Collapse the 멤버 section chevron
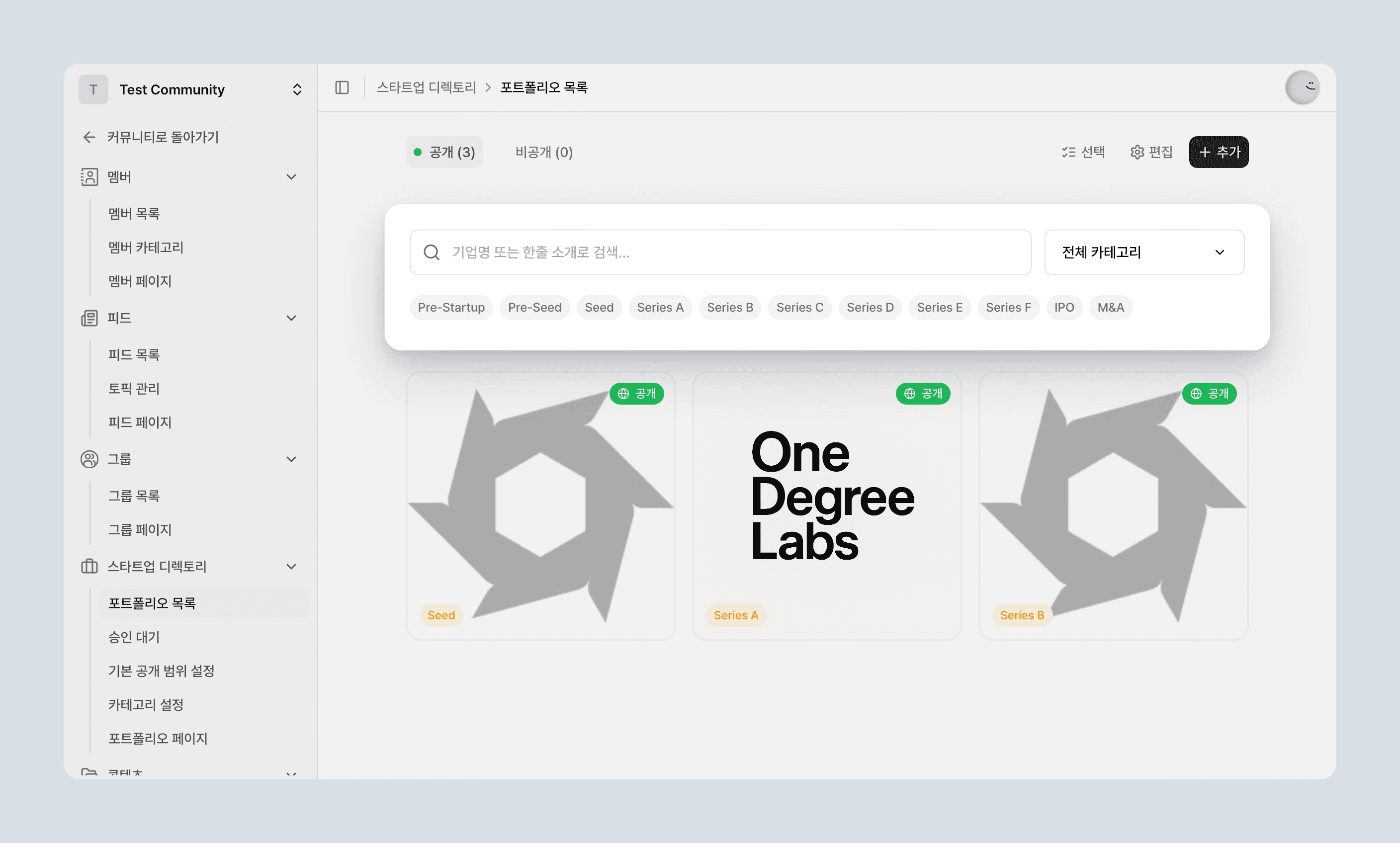 [291, 176]
